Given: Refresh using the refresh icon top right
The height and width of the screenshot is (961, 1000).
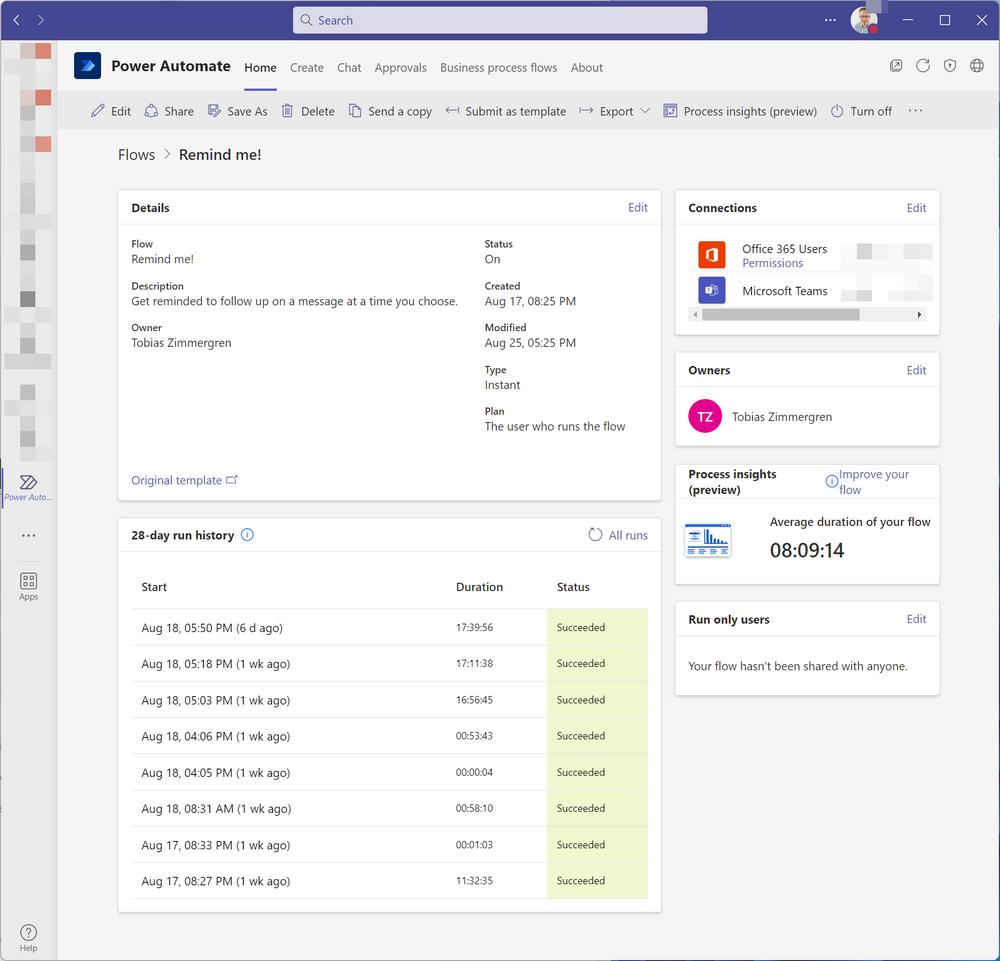Looking at the screenshot, I should (x=922, y=65).
